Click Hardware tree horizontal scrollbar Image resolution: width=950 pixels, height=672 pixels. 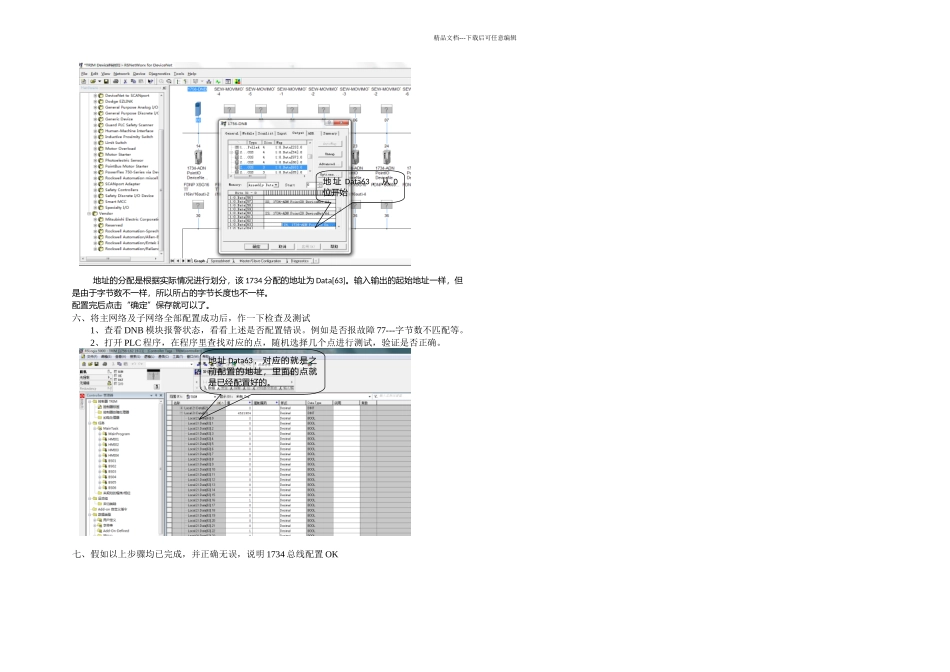pyautogui.click(x=121, y=259)
